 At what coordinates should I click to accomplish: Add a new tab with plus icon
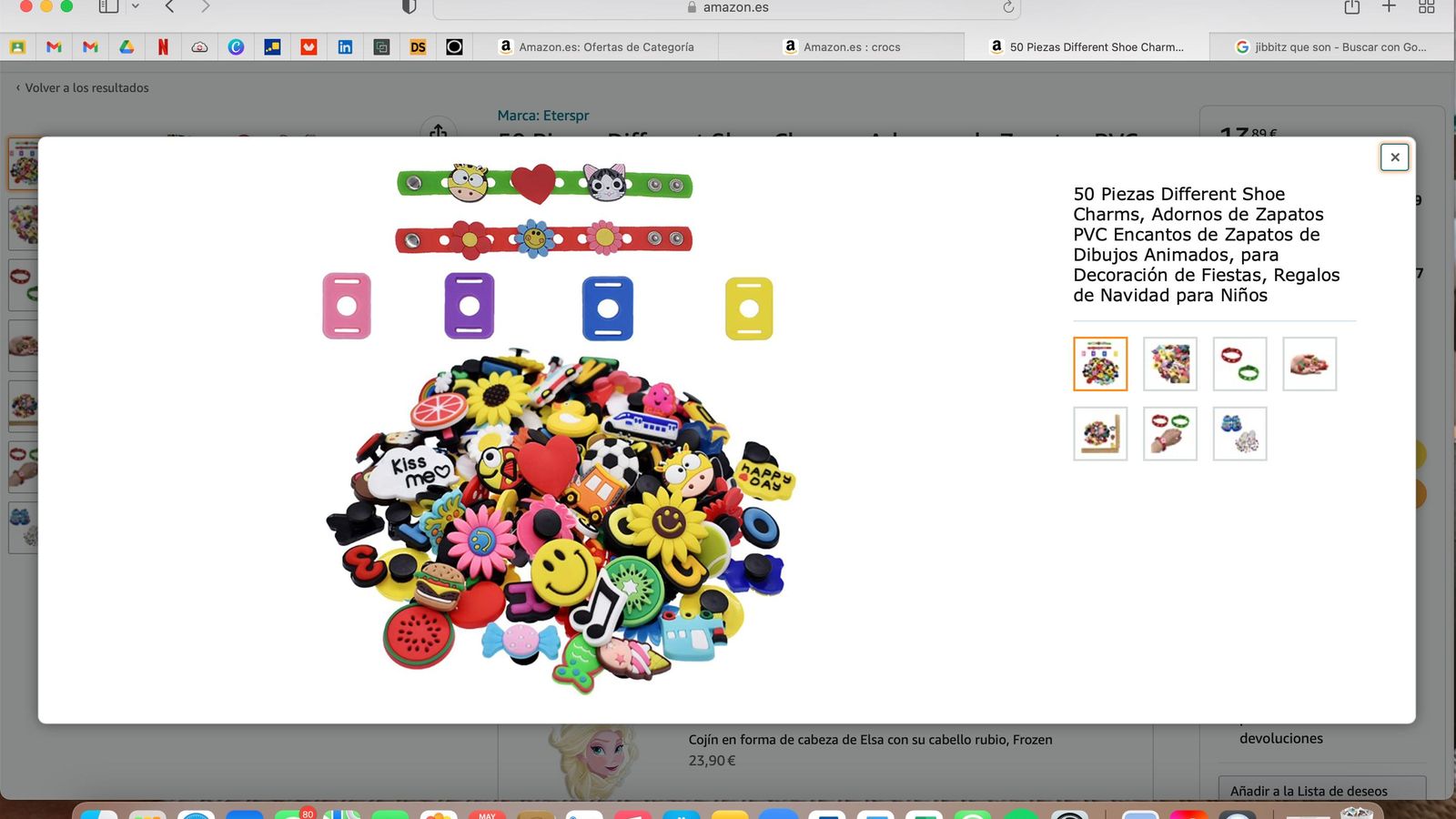[x=1389, y=7]
